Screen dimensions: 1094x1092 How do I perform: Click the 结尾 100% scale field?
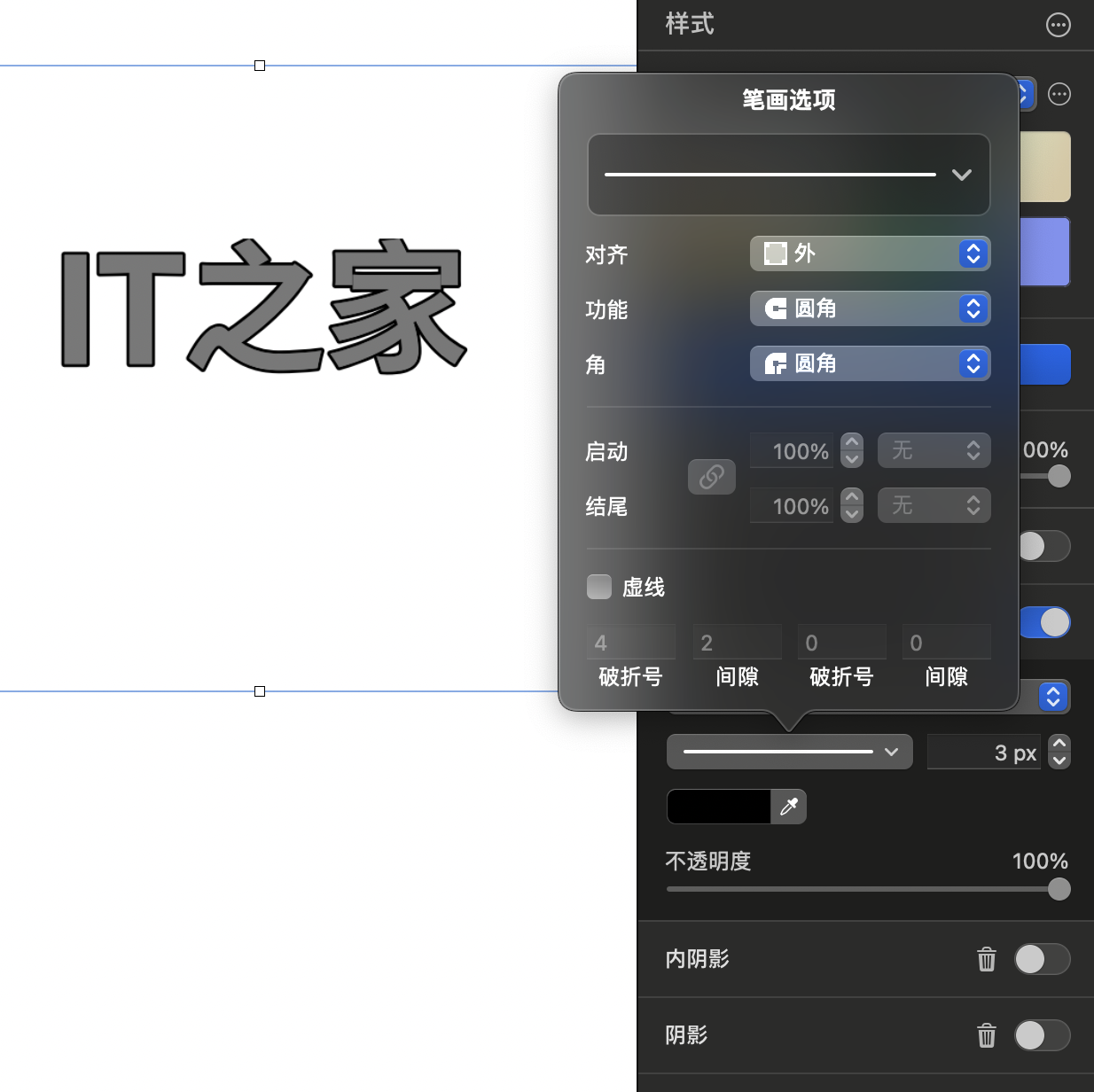792,505
